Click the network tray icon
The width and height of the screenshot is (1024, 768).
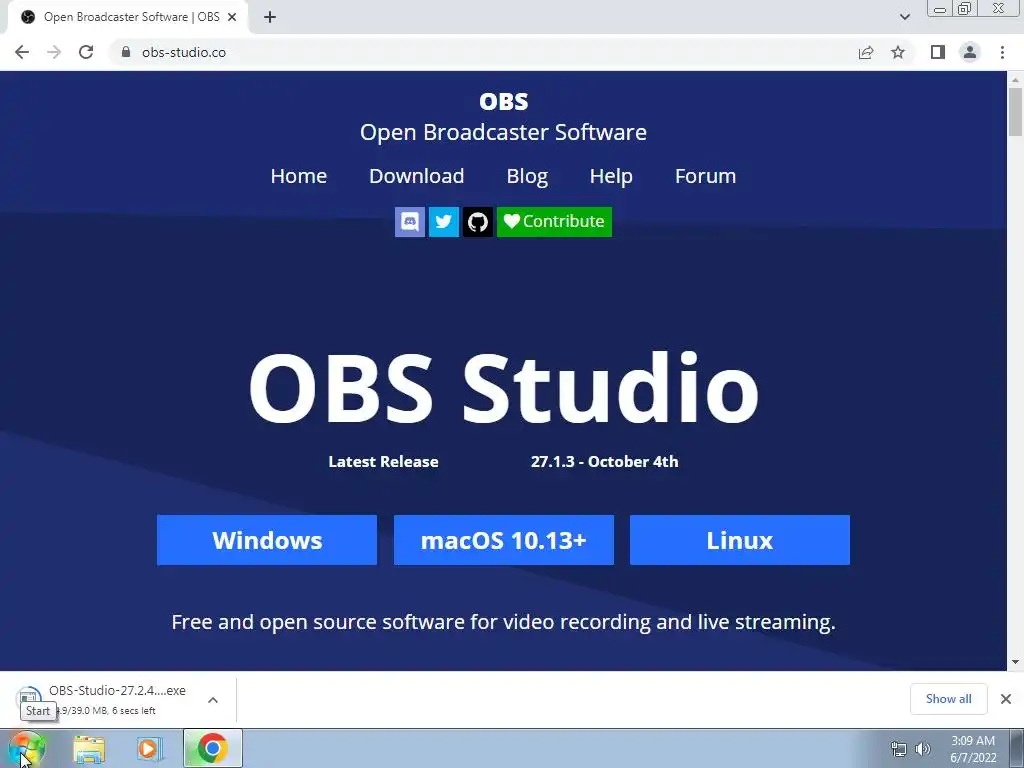click(x=899, y=749)
